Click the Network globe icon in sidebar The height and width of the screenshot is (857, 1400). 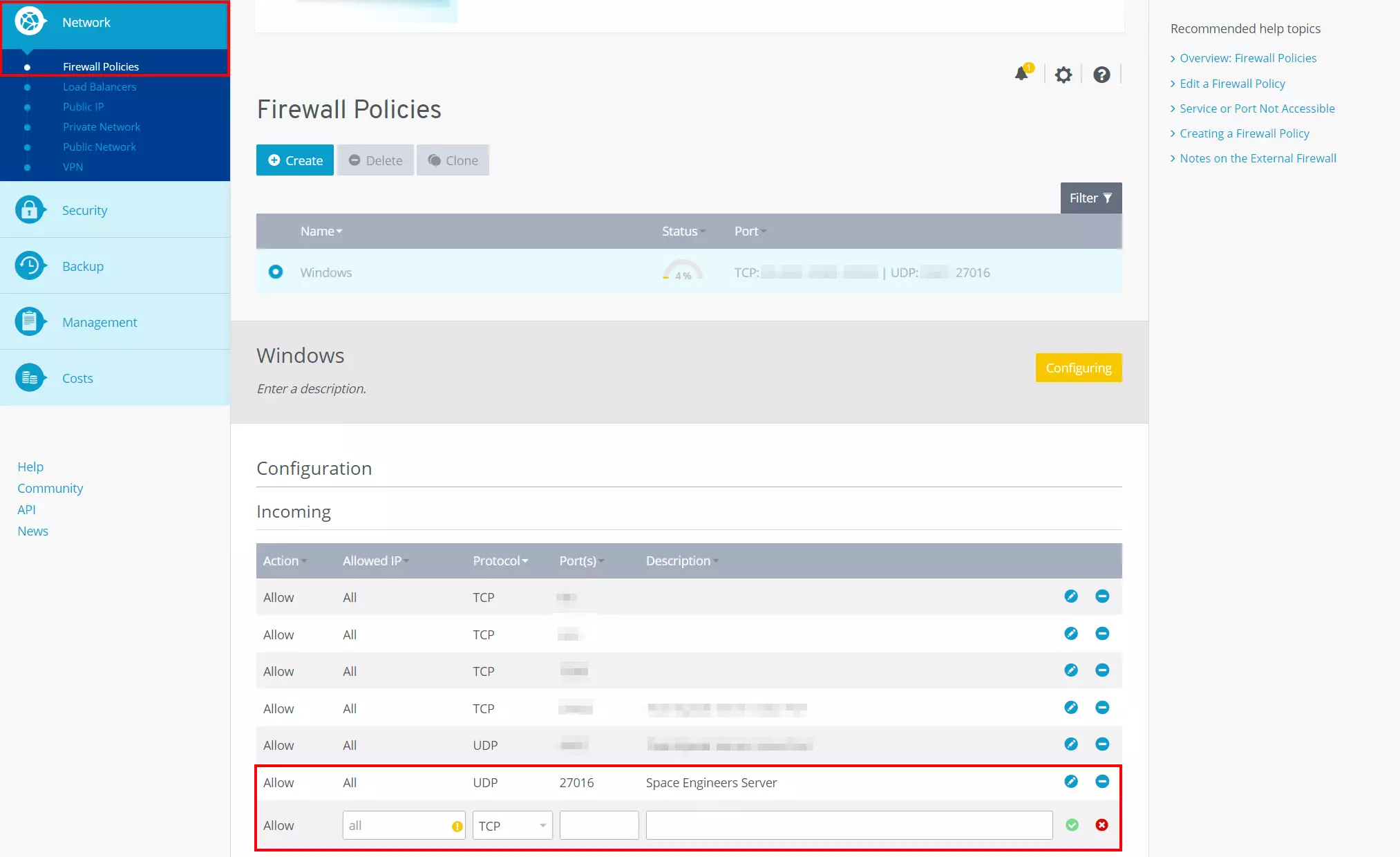click(30, 22)
